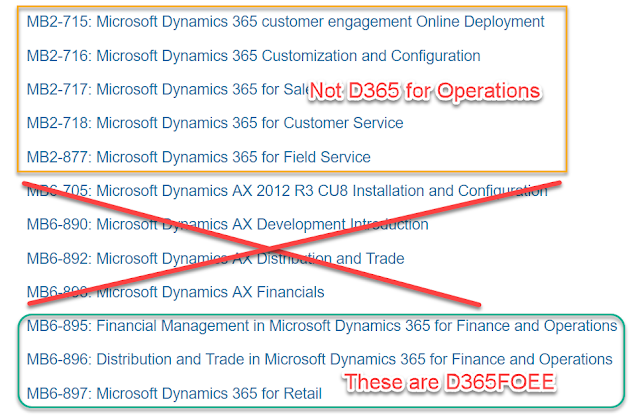Open MB6-895 Financial Management exam link
The image size is (640, 419).
(322, 326)
